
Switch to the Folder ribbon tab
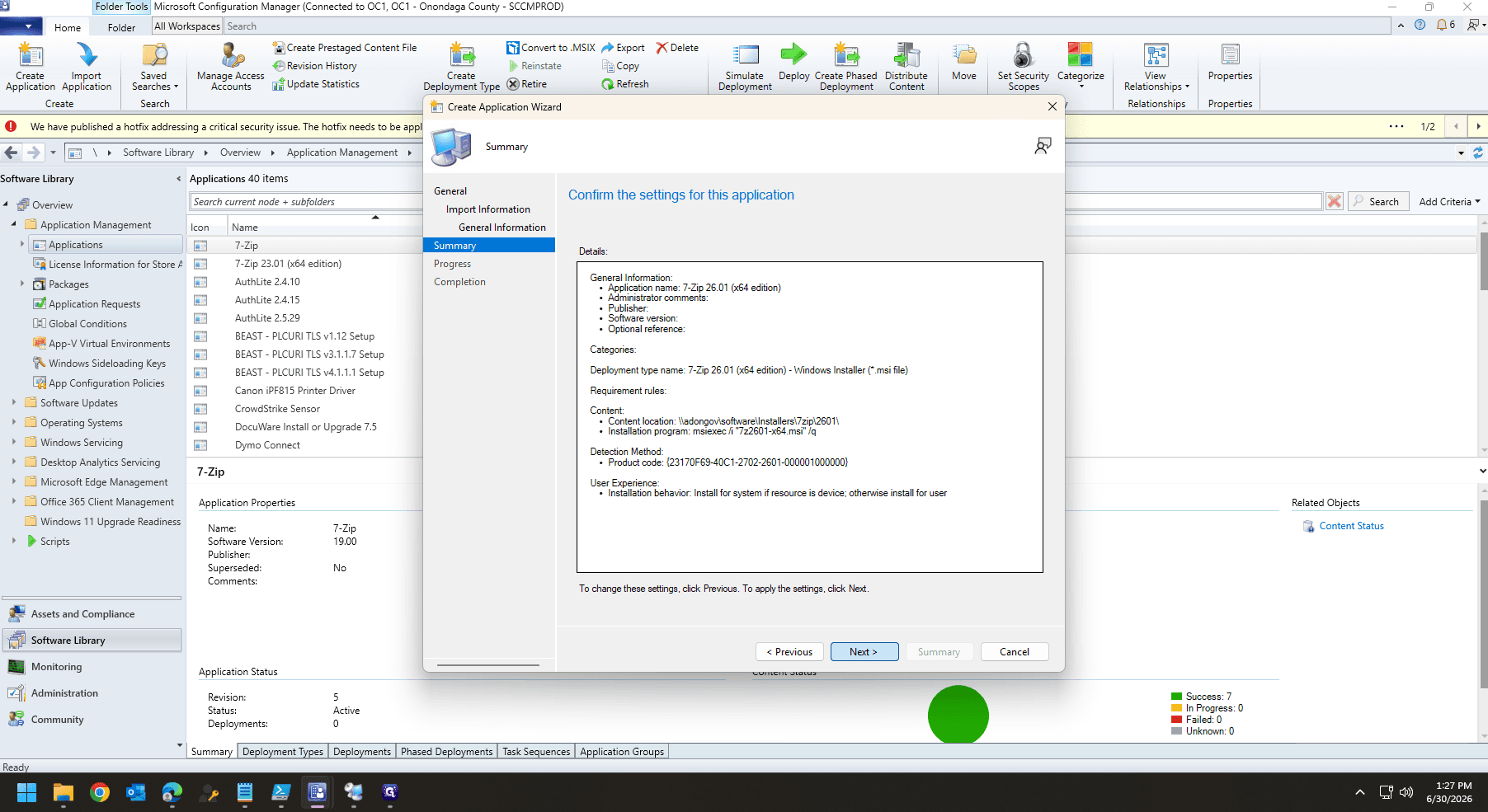tap(121, 27)
